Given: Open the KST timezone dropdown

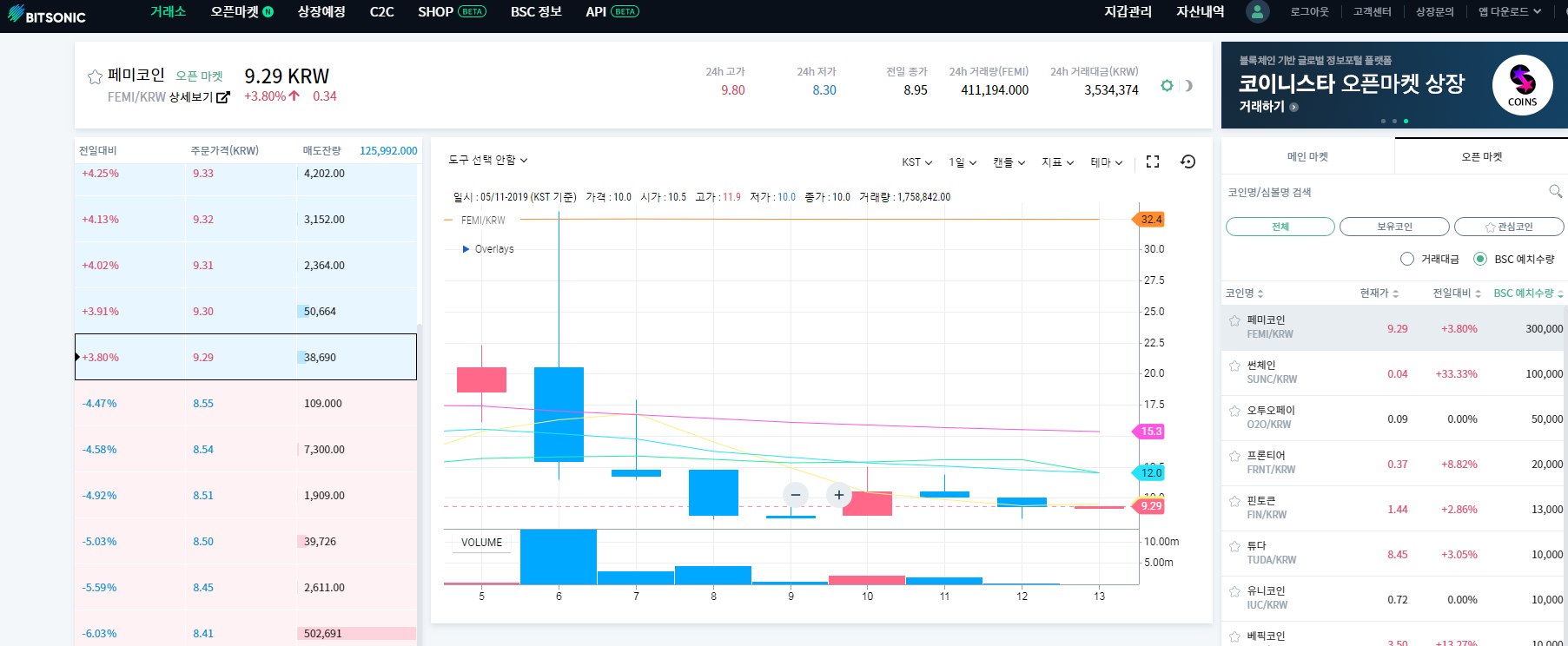Looking at the screenshot, I should coord(916,162).
